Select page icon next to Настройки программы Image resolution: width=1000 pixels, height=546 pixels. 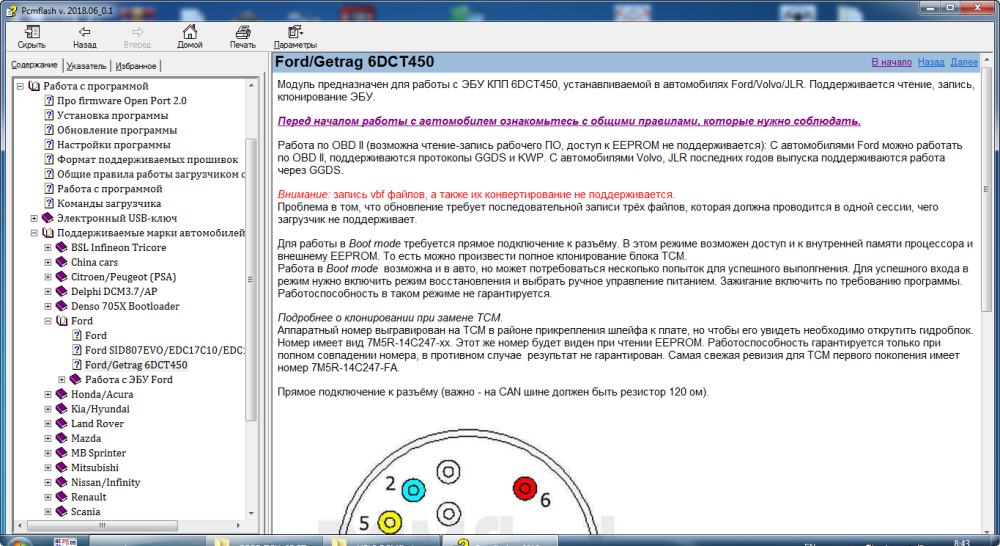click(49, 144)
